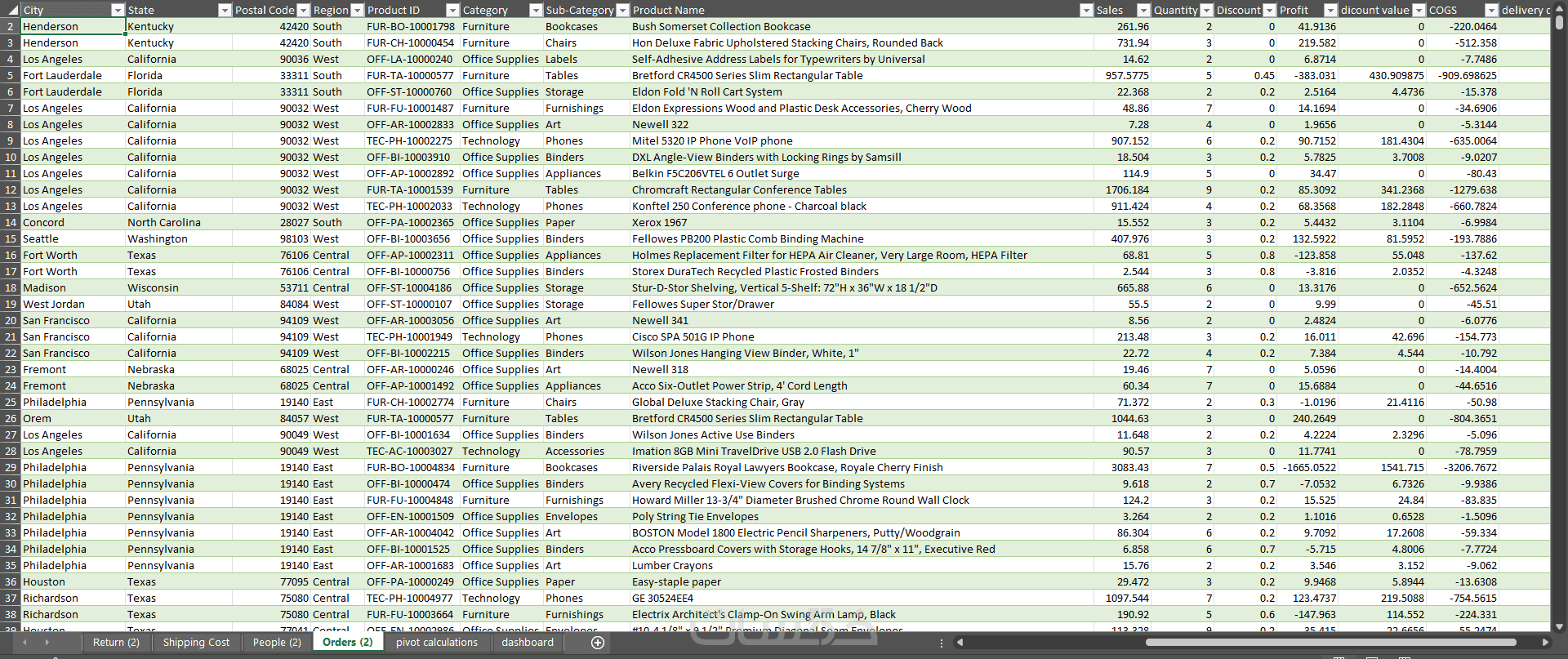1568x659 pixels.
Task: Click the 'Lumber Crayons' product cell
Action: click(862, 565)
